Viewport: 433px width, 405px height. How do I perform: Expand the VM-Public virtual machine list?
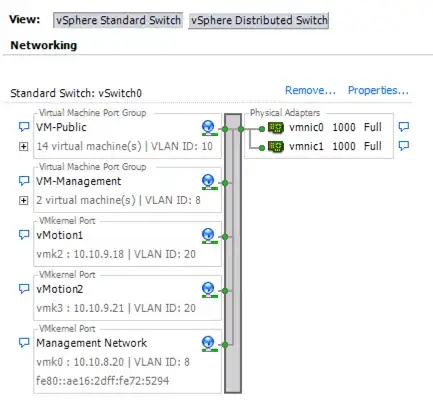(x=23, y=146)
